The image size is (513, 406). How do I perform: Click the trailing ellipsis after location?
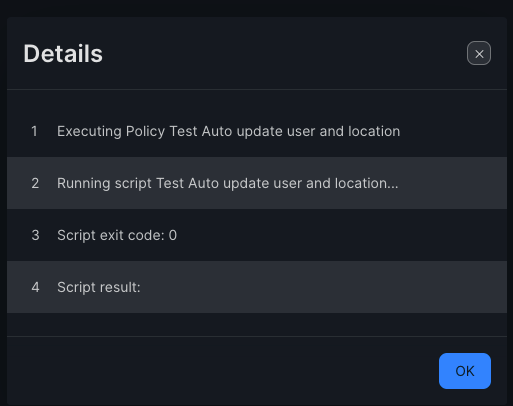click(392, 184)
